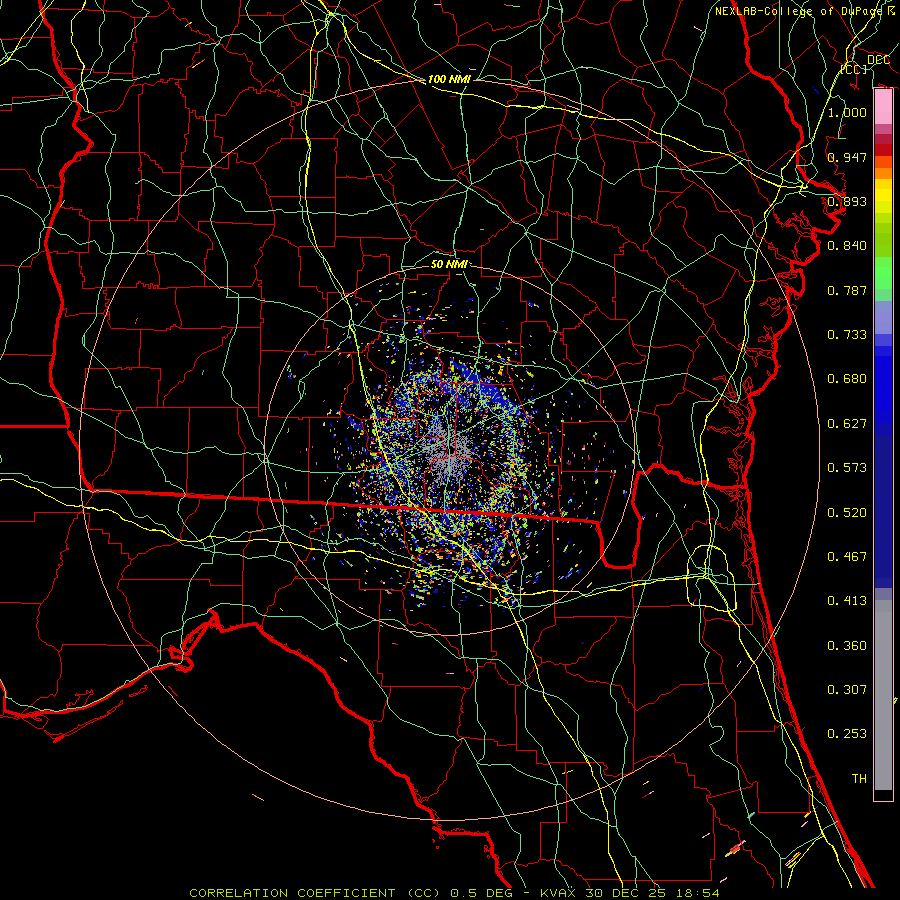This screenshot has width=900, height=900.
Task: Select the 0.733 legend value
Action: coord(847,334)
